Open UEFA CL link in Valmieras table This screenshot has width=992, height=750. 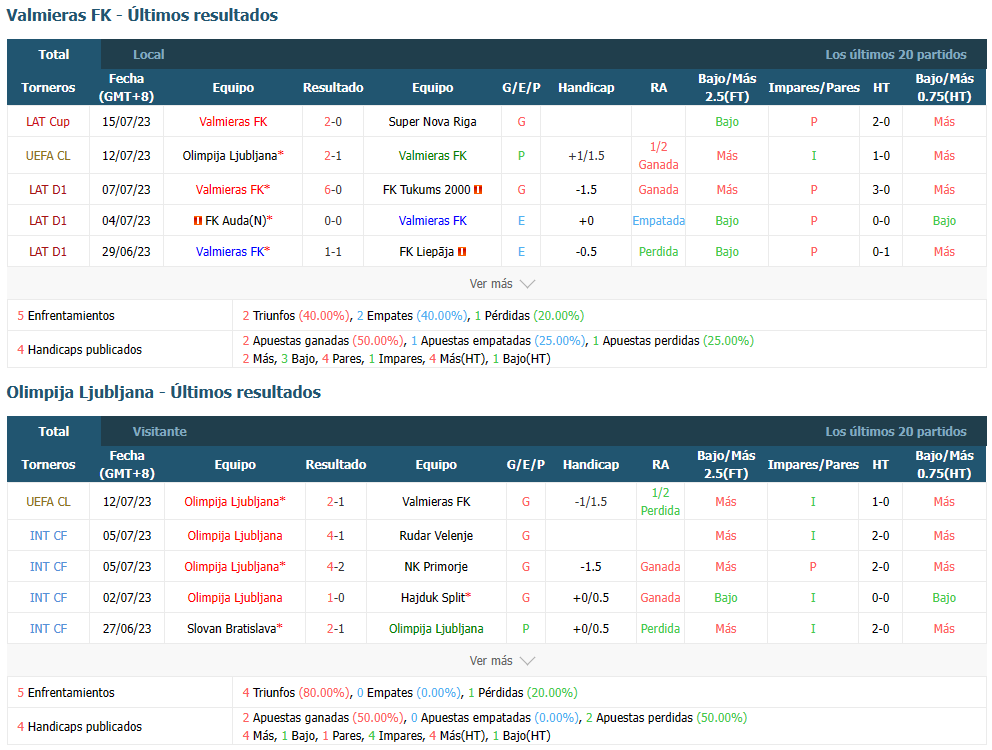[48, 156]
